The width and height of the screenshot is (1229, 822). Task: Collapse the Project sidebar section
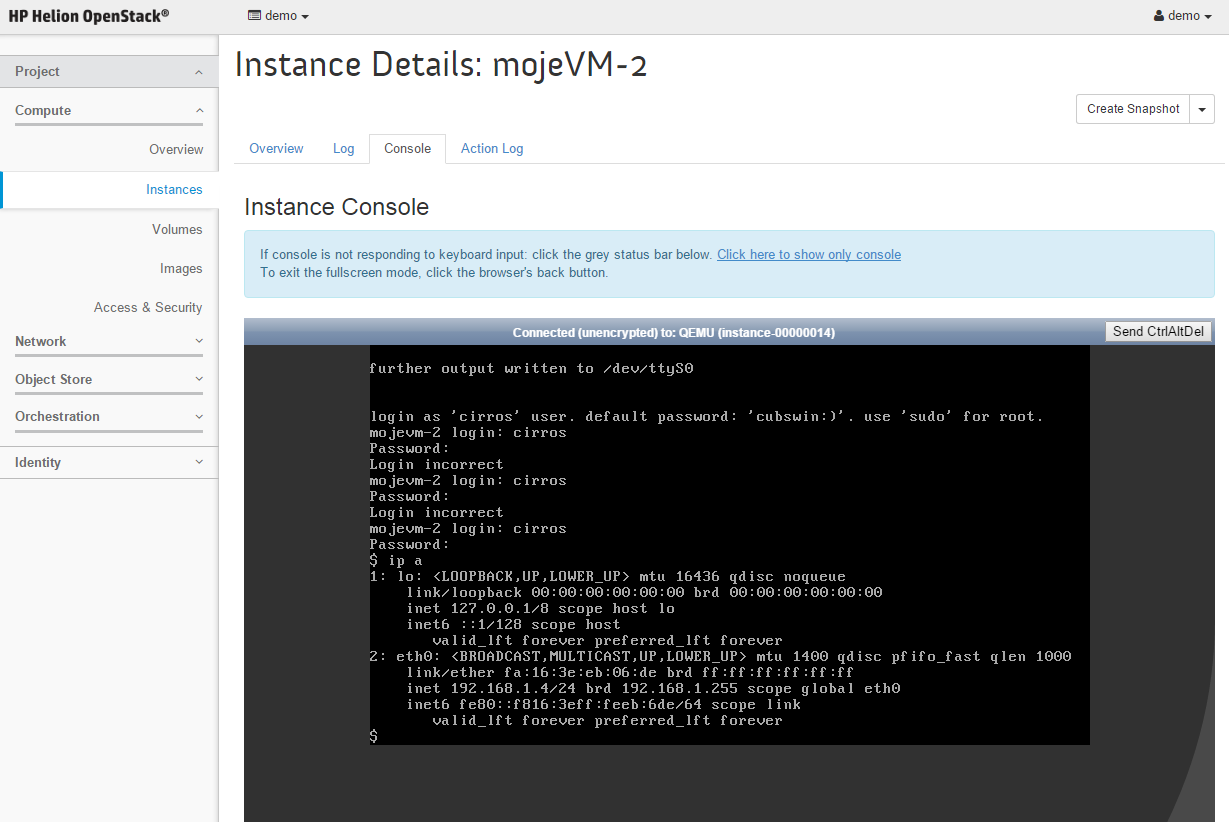pos(109,72)
